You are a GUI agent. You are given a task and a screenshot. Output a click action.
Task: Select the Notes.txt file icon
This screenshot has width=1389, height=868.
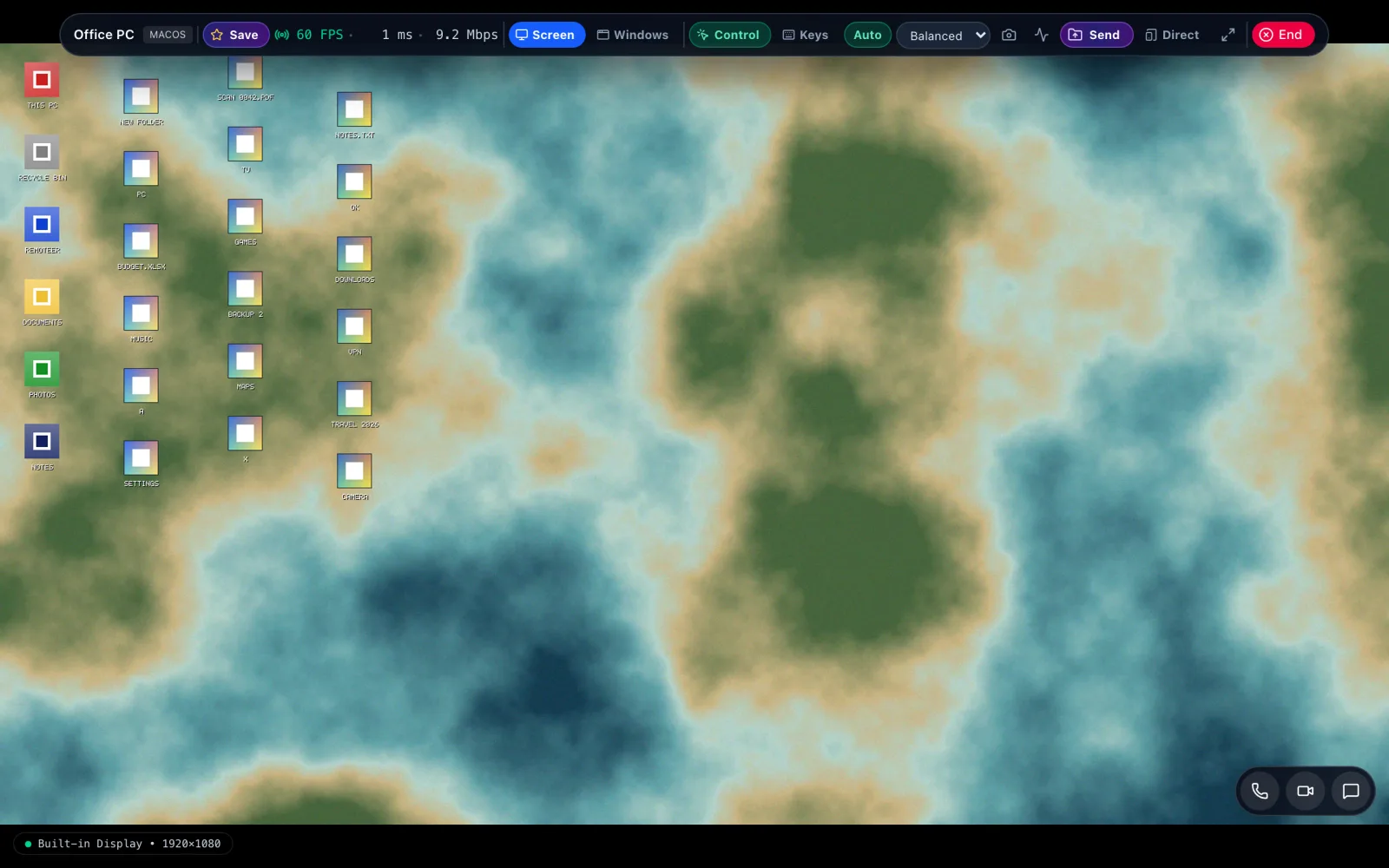(354, 115)
